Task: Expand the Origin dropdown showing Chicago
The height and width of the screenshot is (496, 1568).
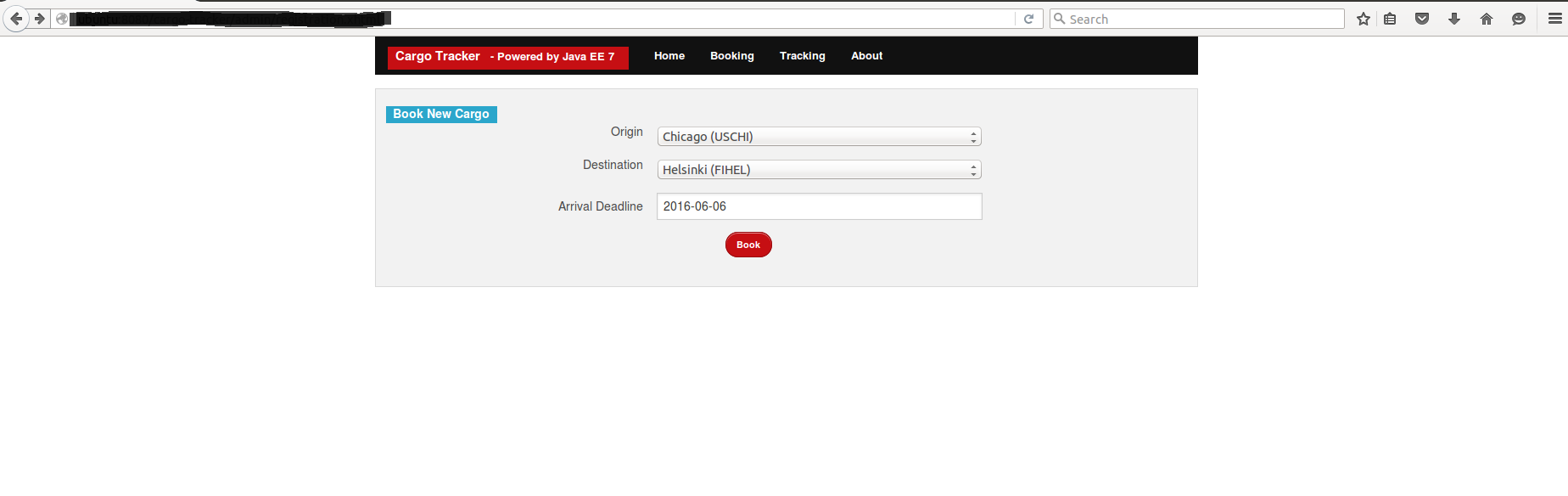Action: click(x=819, y=137)
